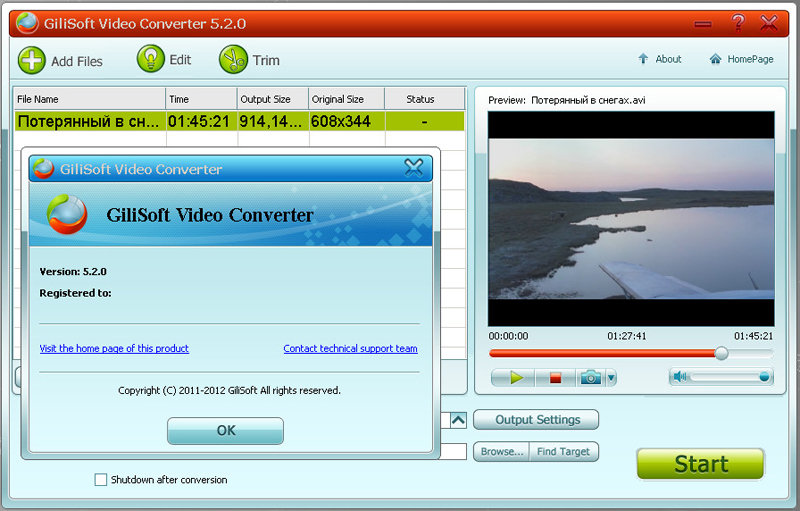This screenshot has height=511, width=800.
Task: Open the Edit lightbulb tool
Action: click(x=151, y=59)
